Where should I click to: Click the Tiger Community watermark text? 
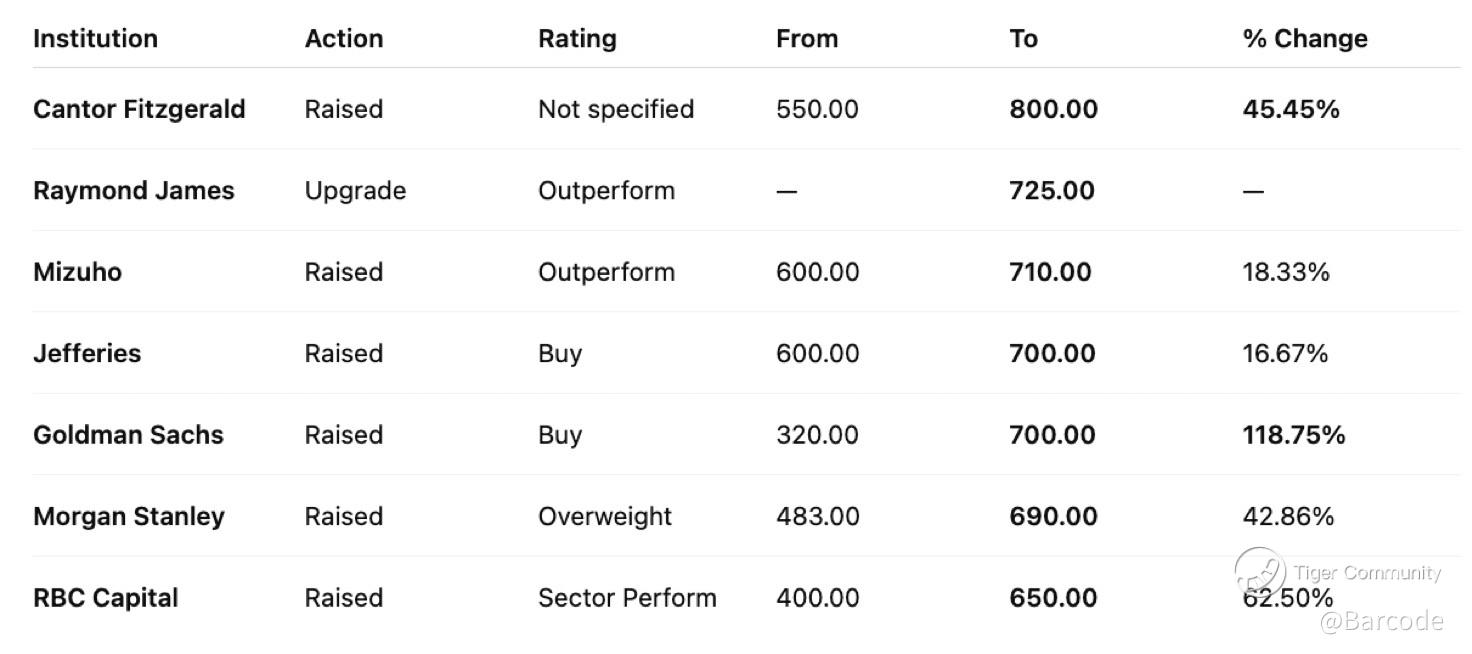click(x=1367, y=573)
